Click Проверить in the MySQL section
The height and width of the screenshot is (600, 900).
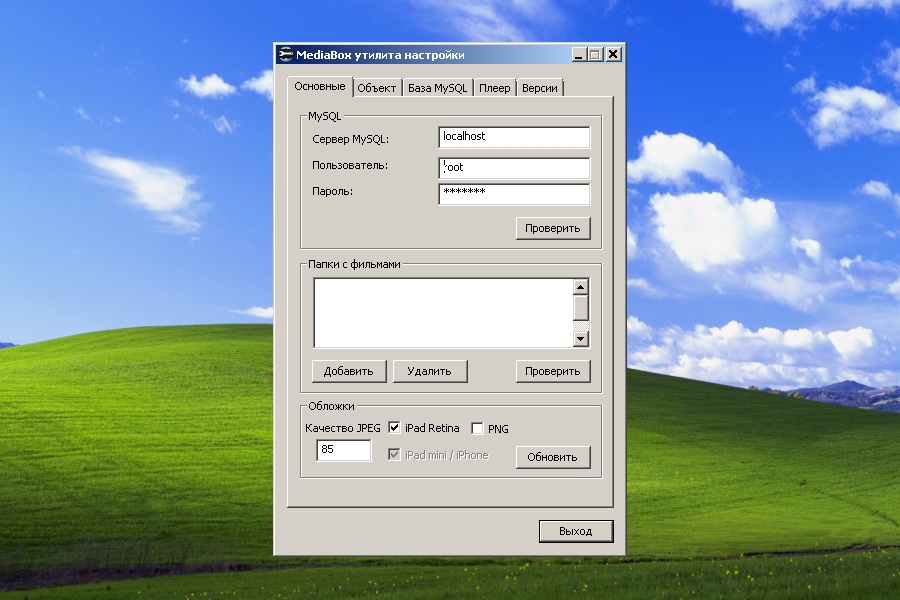pos(553,228)
